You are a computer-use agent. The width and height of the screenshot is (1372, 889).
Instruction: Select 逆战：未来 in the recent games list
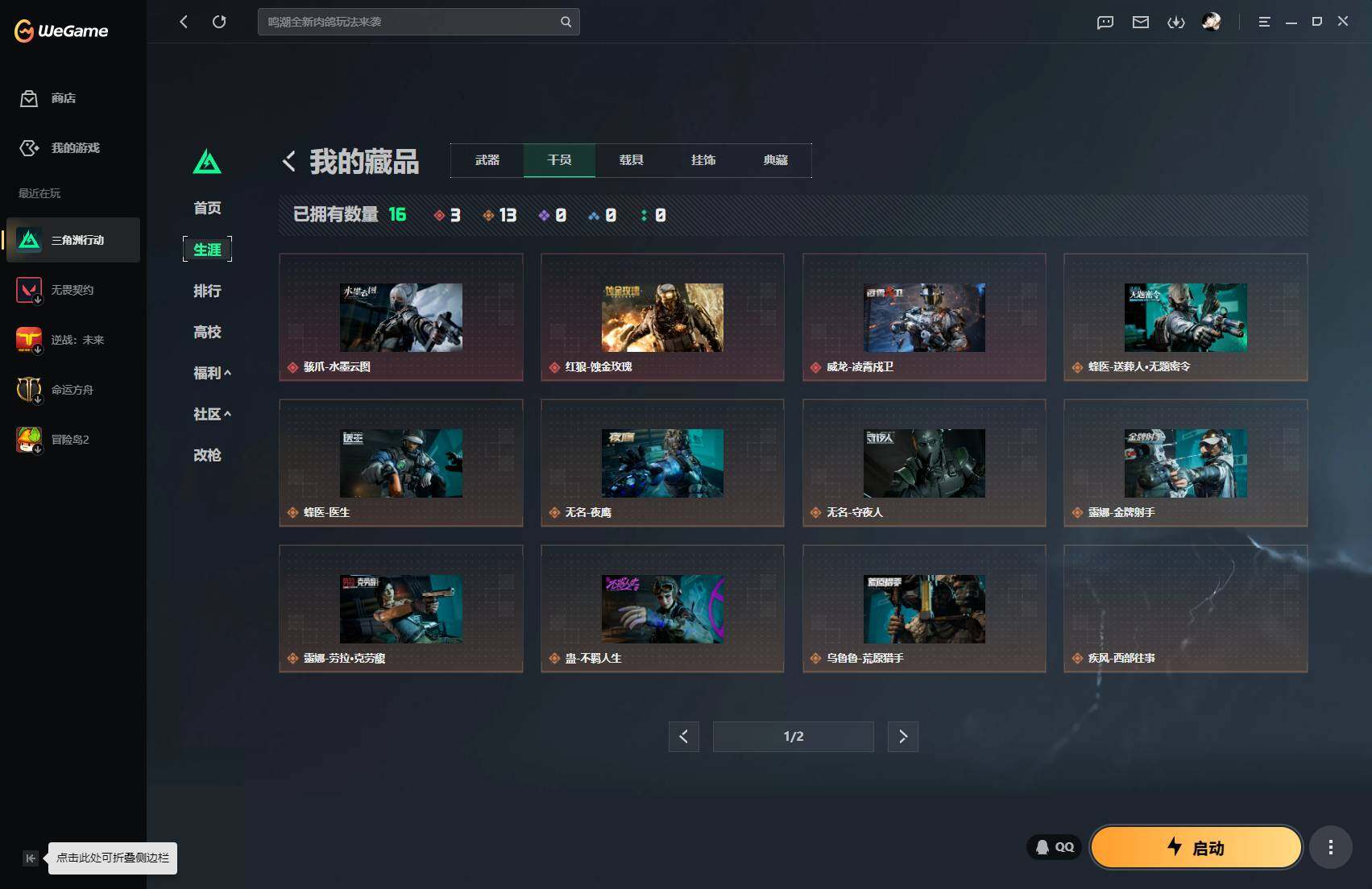(73, 340)
